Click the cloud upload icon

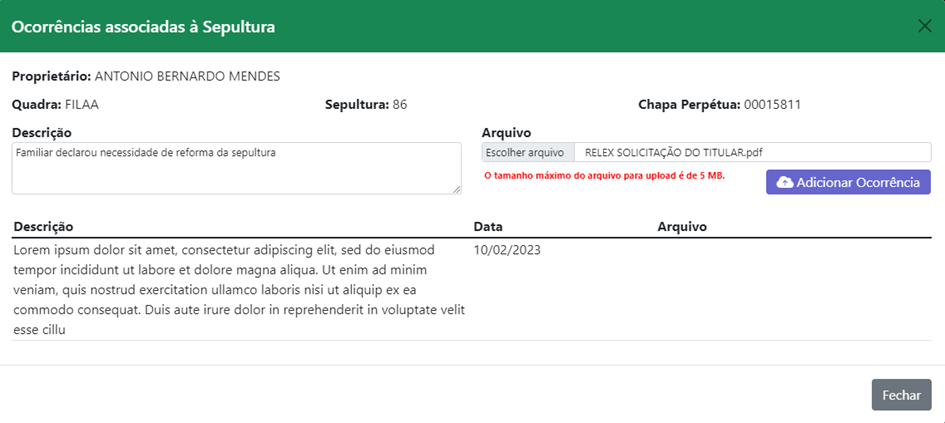pyautogui.click(x=785, y=183)
